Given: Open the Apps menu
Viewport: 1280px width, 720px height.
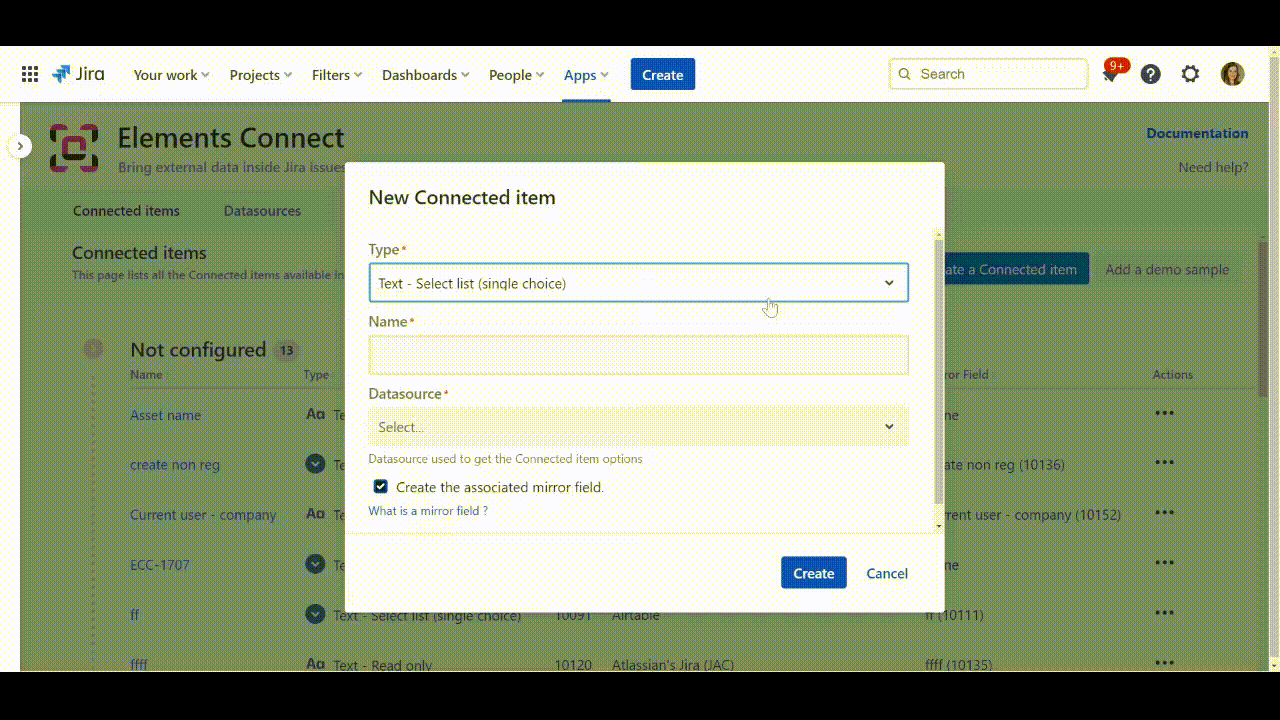Looking at the screenshot, I should coord(585,74).
